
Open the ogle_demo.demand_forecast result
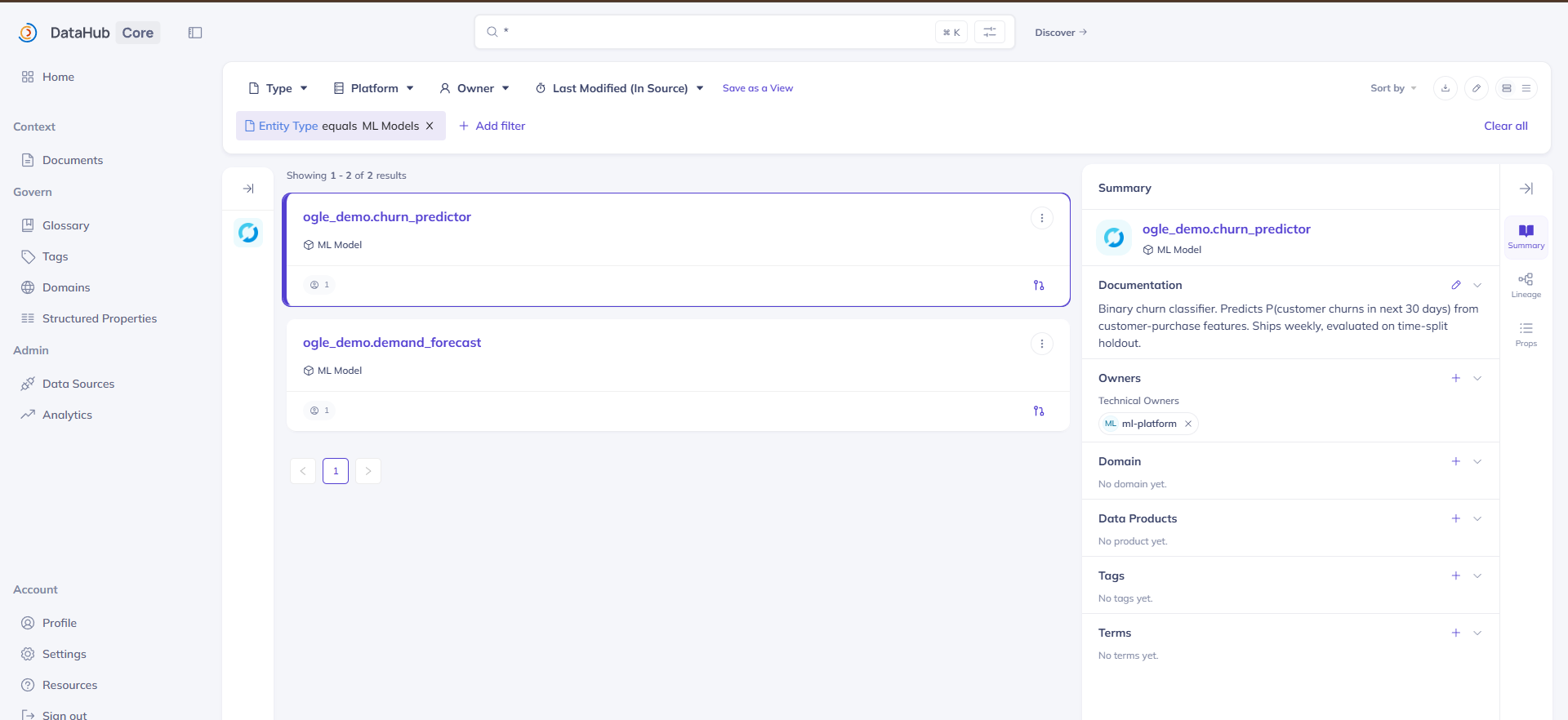coord(392,342)
